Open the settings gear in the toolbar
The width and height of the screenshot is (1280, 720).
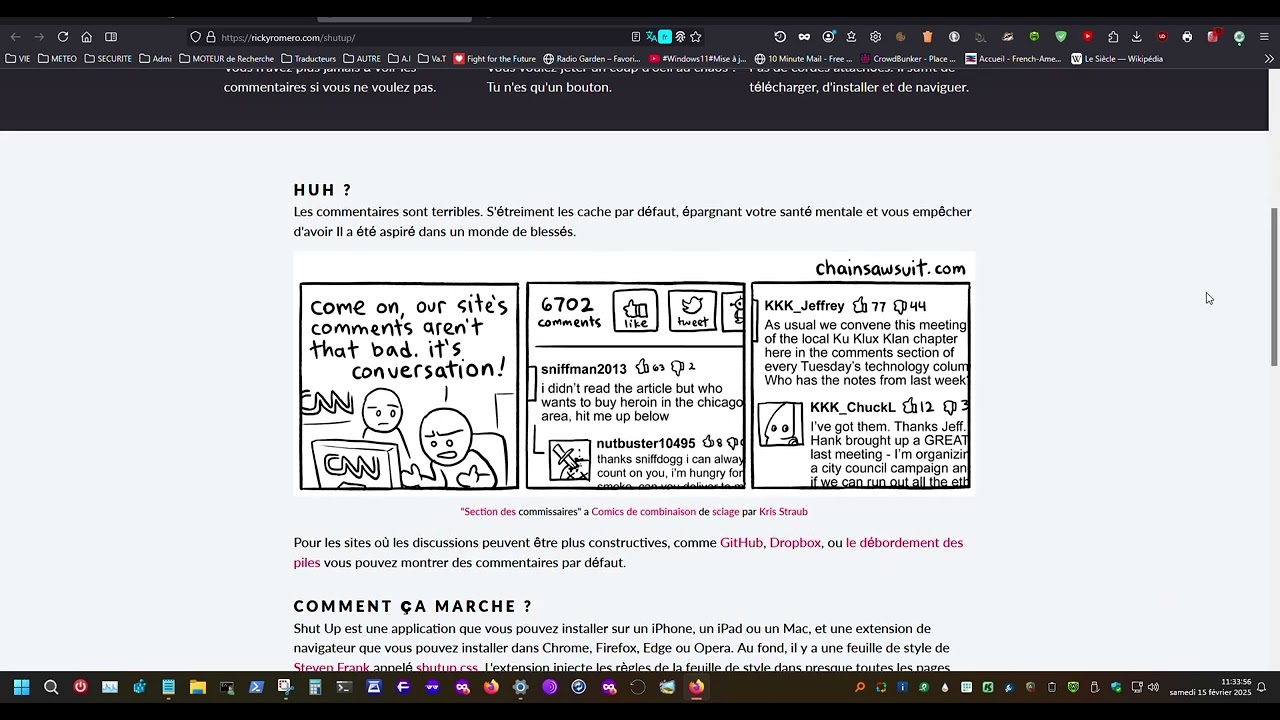point(876,37)
